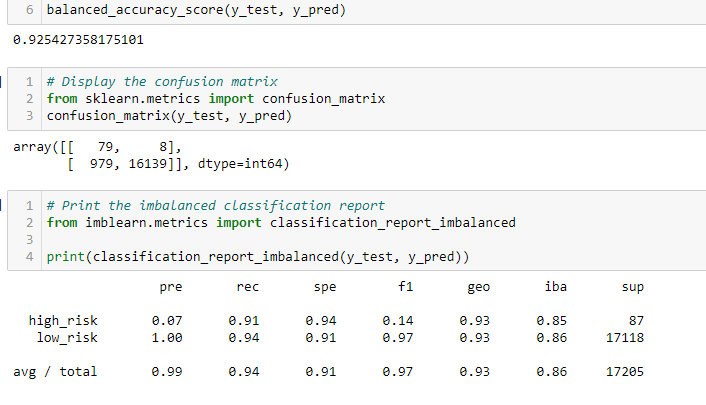Click the 'sup' column header
The width and height of the screenshot is (706, 405).
pyautogui.click(x=633, y=287)
